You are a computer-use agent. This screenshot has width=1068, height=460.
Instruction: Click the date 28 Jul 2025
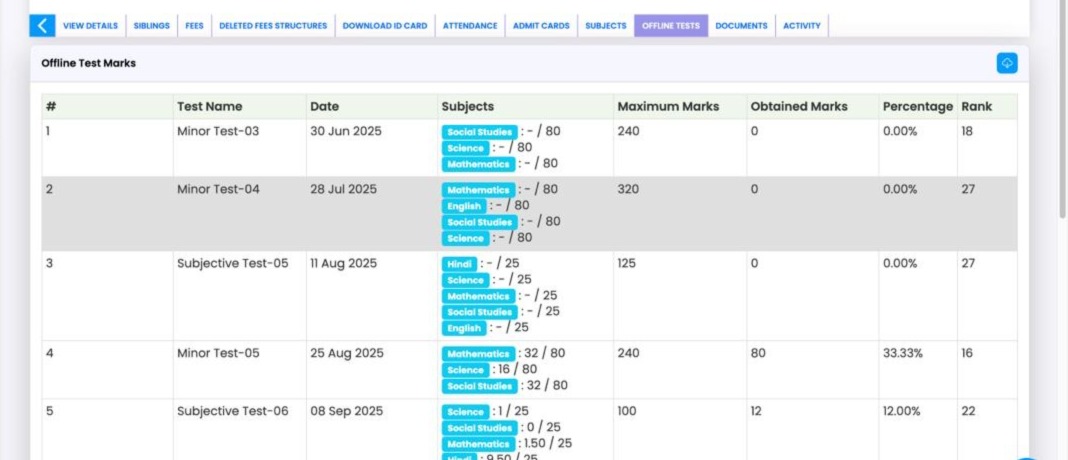point(343,189)
